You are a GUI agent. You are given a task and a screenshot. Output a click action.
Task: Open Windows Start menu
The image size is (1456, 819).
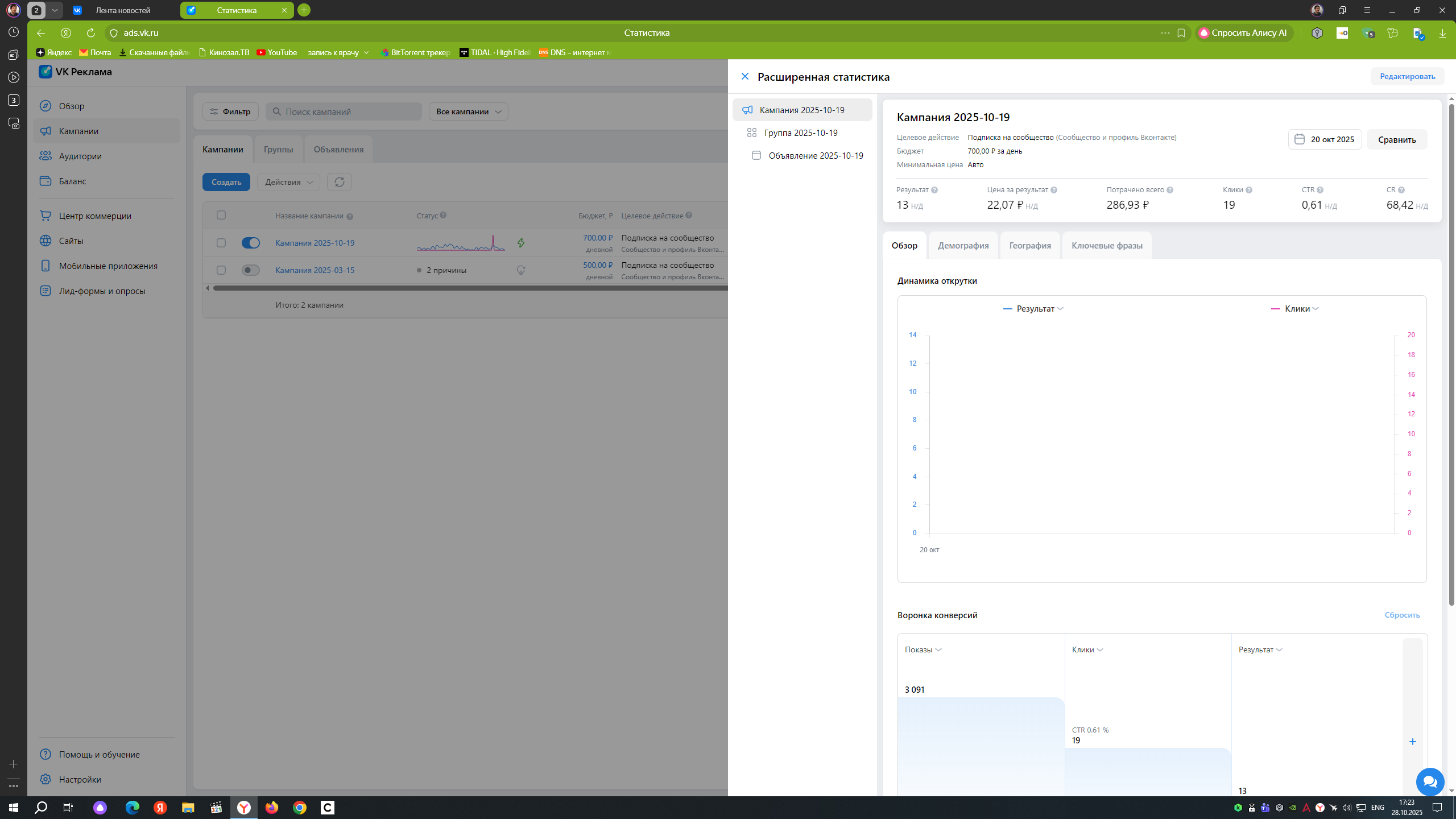point(14,808)
